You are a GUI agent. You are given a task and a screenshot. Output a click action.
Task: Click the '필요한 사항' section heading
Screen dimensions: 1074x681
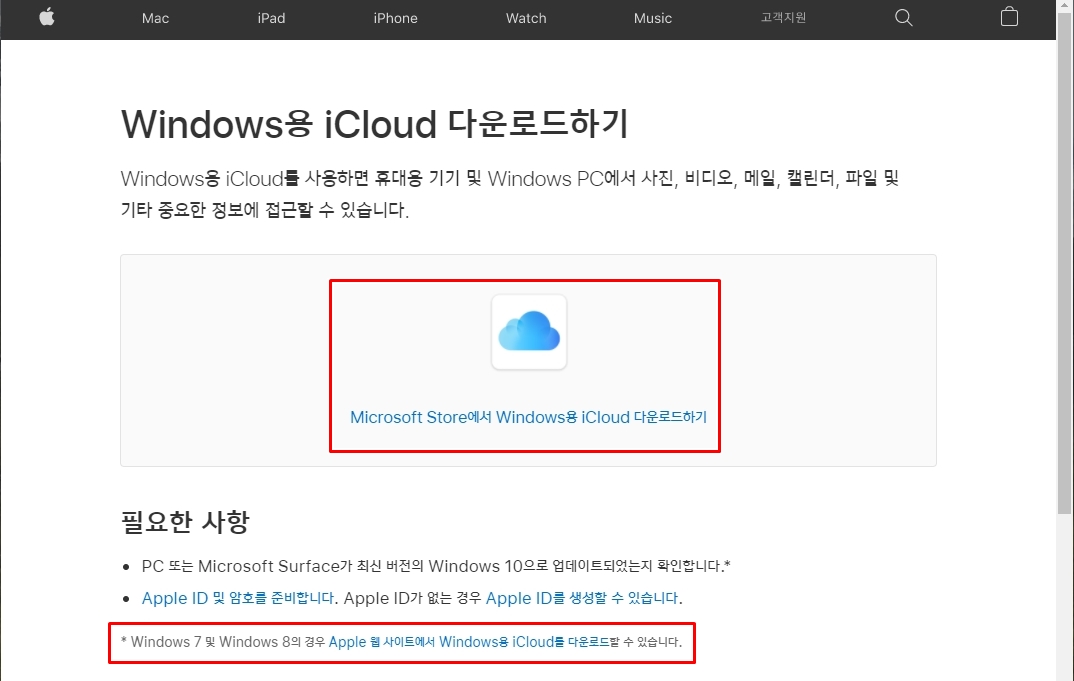coord(186,522)
